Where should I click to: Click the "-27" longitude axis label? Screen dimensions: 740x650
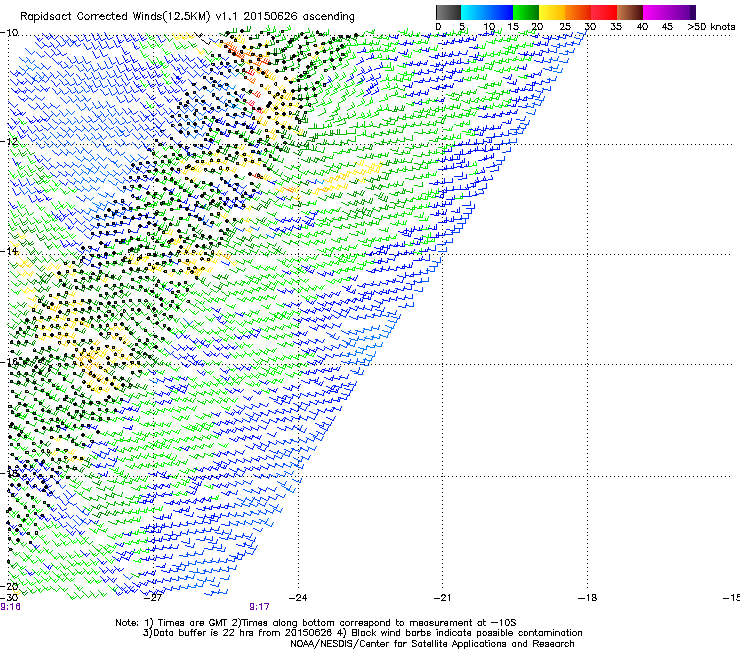[153, 597]
